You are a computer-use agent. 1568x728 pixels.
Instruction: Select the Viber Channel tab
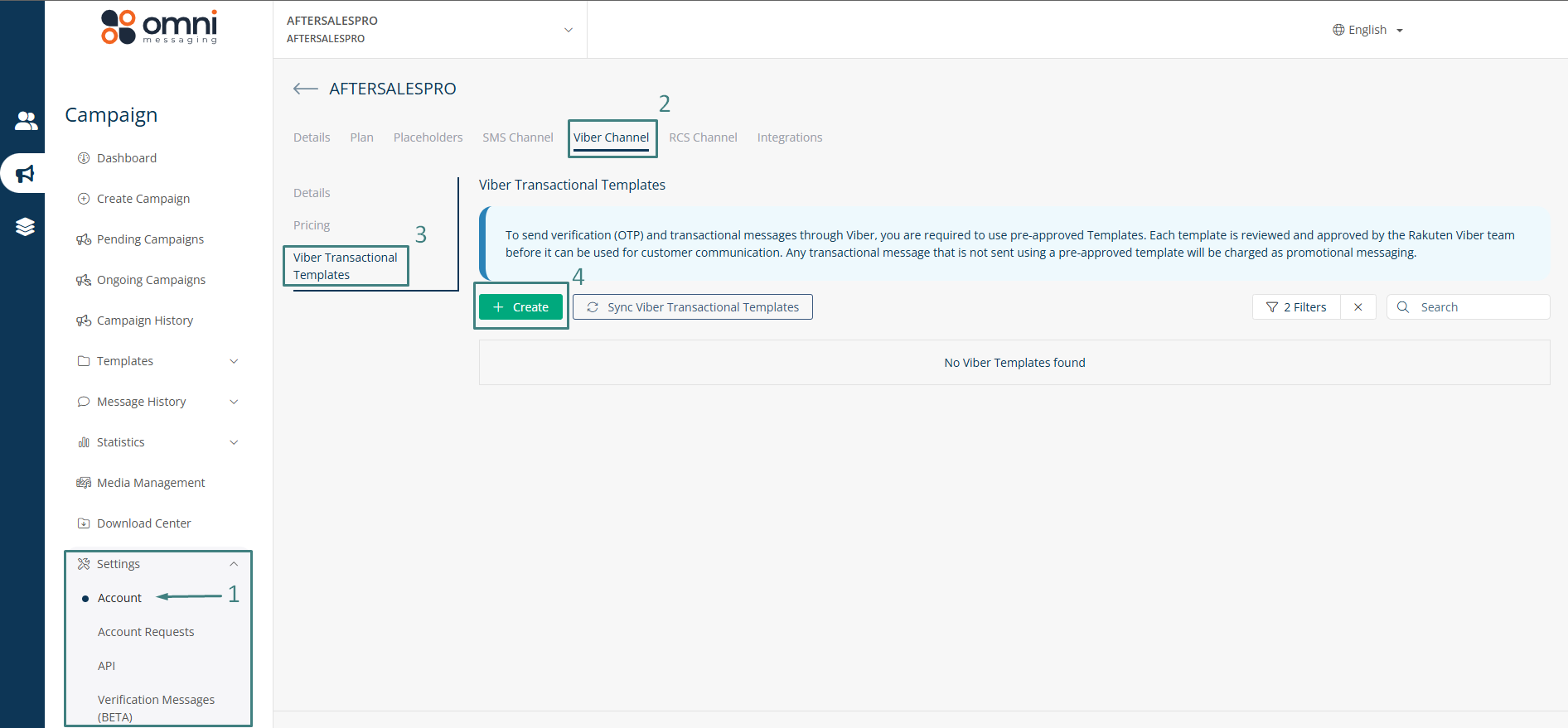pos(612,137)
